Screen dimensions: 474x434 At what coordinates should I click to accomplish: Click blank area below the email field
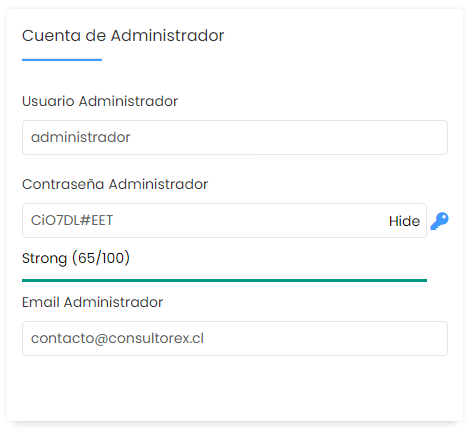pos(235,387)
